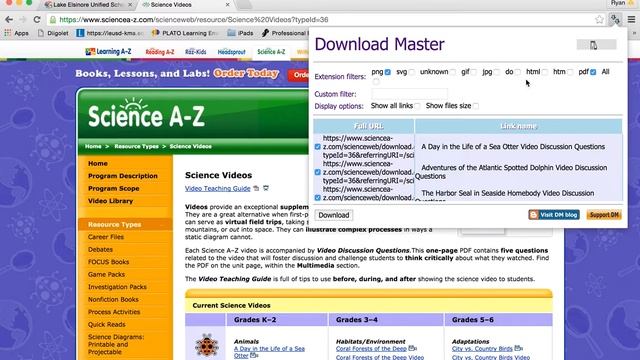
Task: Open the ieusd-kms bookmark
Action: pos(110,33)
